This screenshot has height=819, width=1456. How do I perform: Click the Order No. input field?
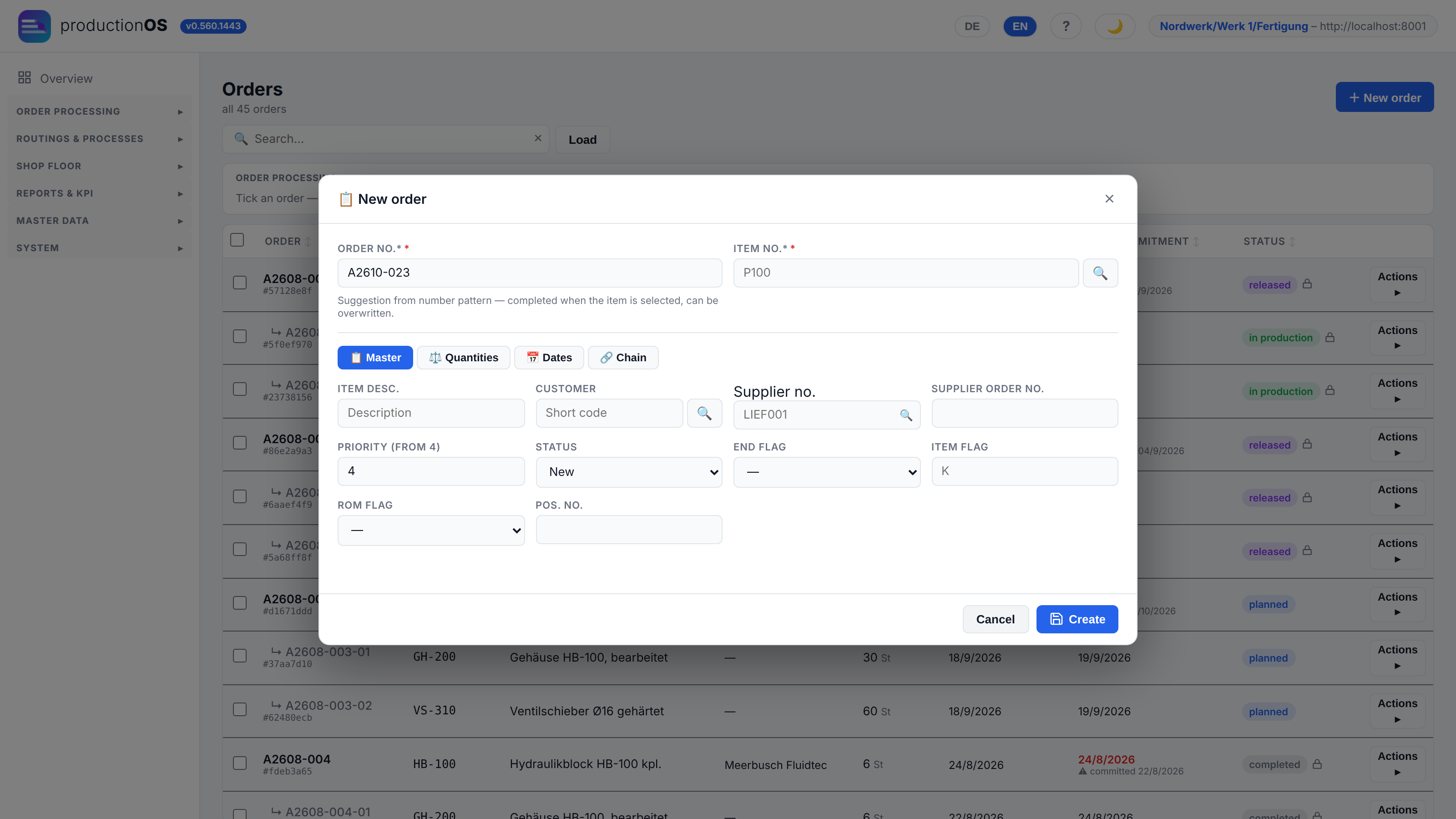click(x=530, y=273)
